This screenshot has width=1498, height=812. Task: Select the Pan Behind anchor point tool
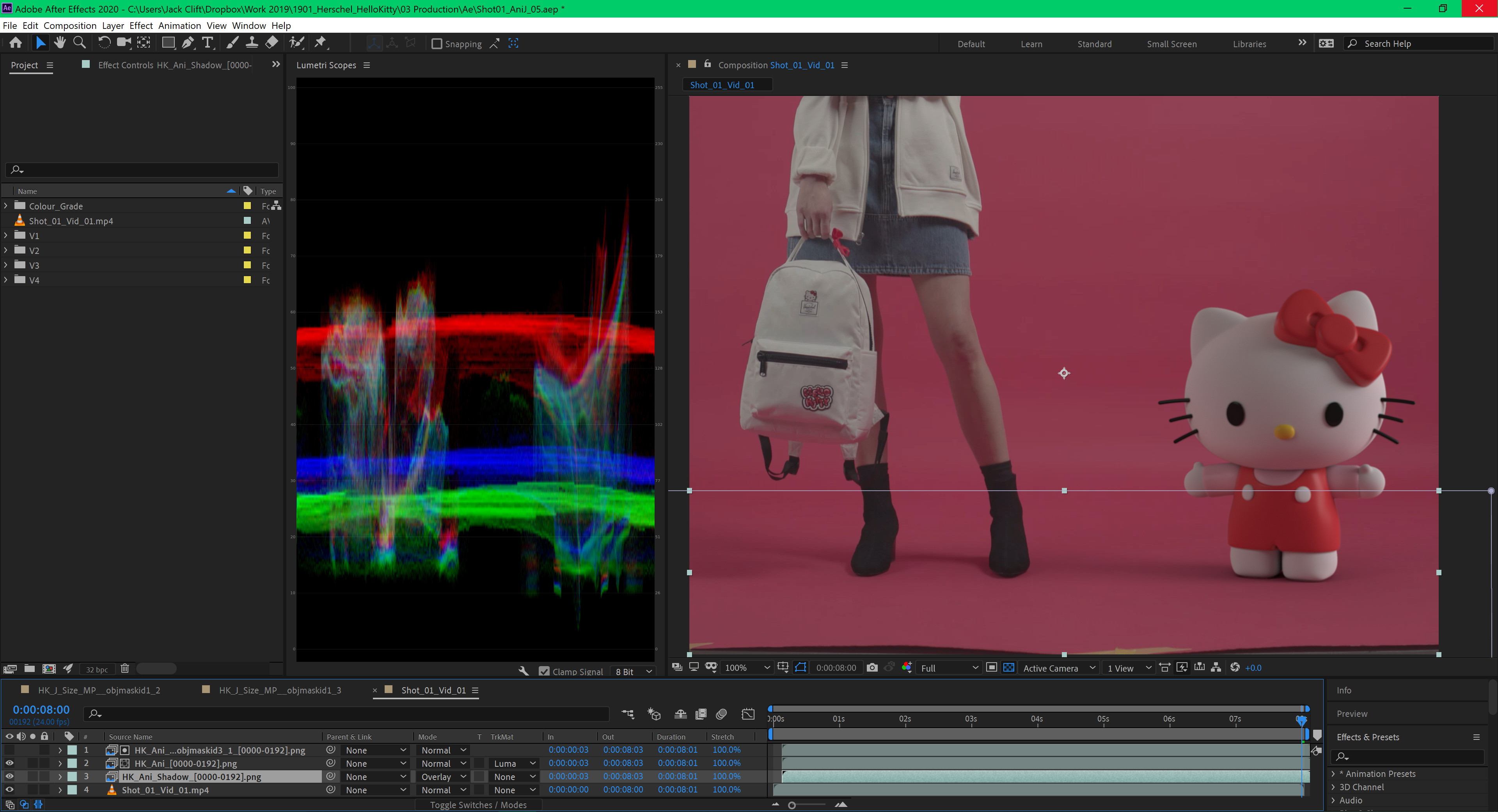(x=143, y=43)
